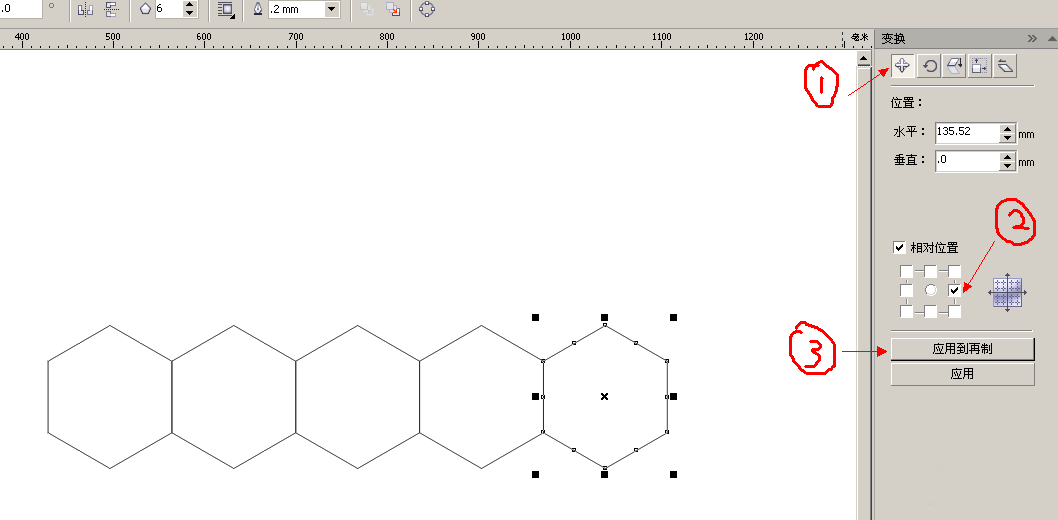
Task: Decrease polygon sides with down arrow
Action: coord(190,13)
